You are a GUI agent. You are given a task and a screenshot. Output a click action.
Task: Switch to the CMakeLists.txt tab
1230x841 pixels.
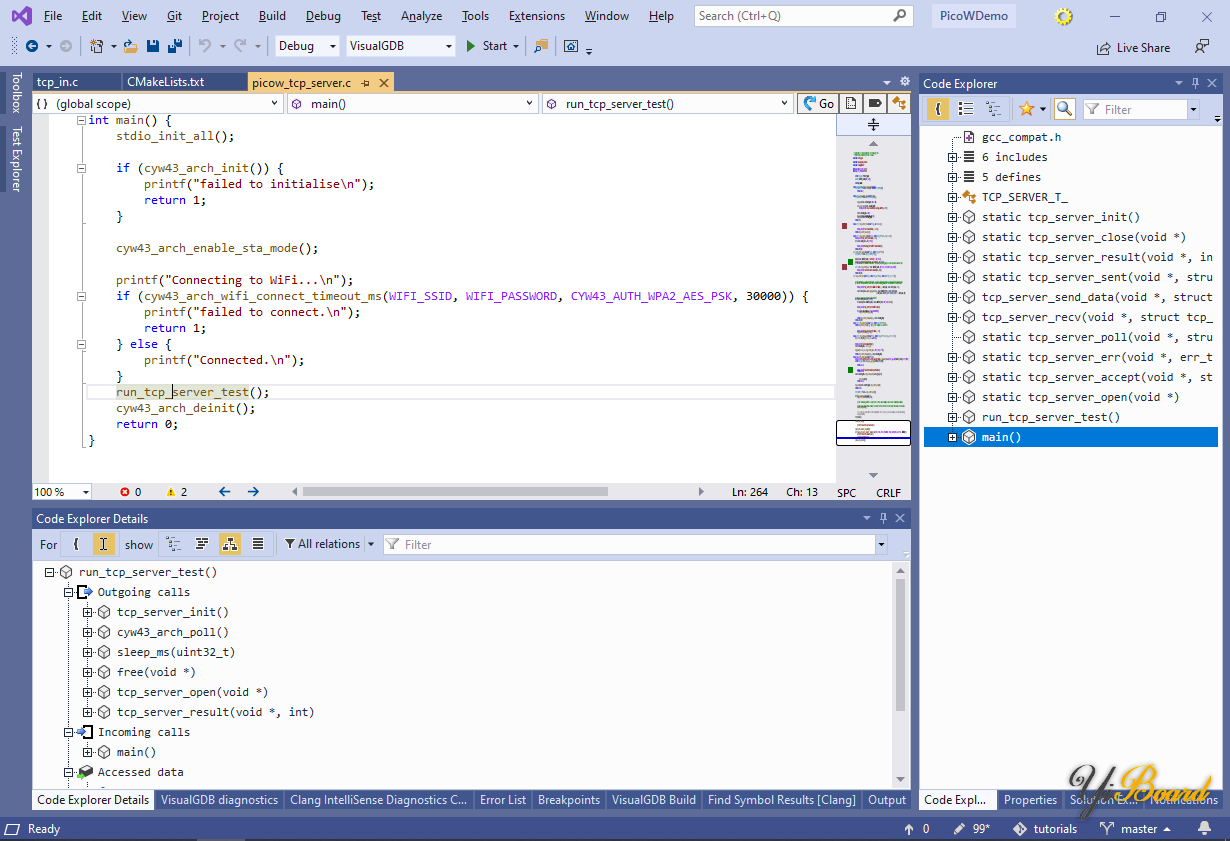167,82
